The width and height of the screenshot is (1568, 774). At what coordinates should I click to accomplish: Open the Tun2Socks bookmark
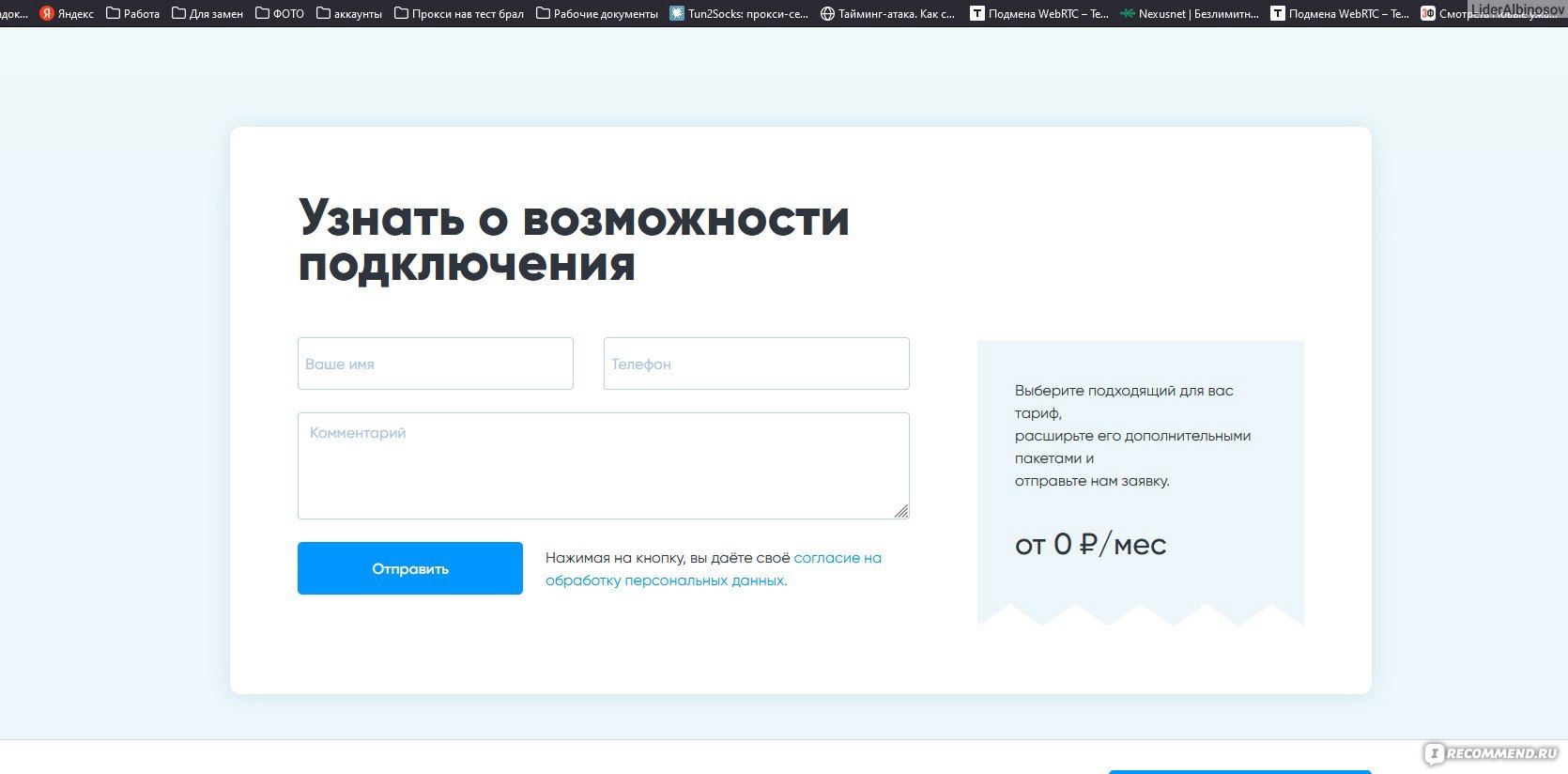coord(739,13)
